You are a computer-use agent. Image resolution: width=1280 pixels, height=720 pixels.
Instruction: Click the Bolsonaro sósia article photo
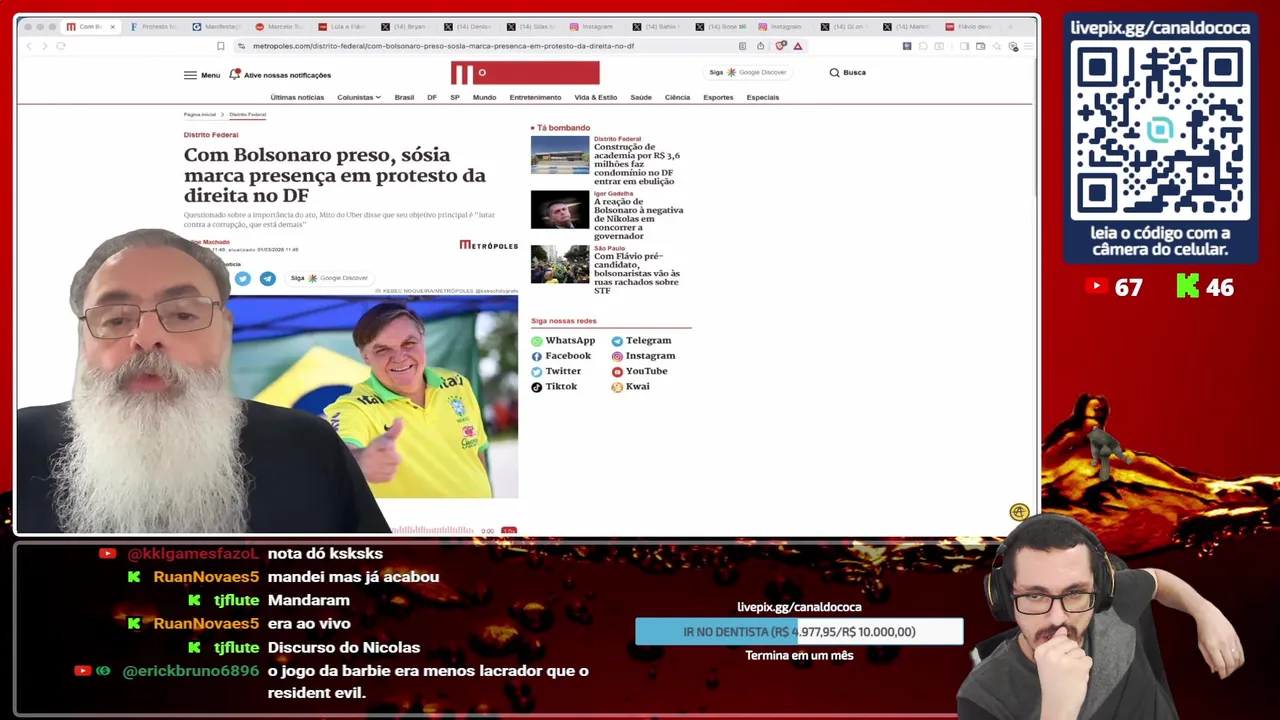point(375,397)
